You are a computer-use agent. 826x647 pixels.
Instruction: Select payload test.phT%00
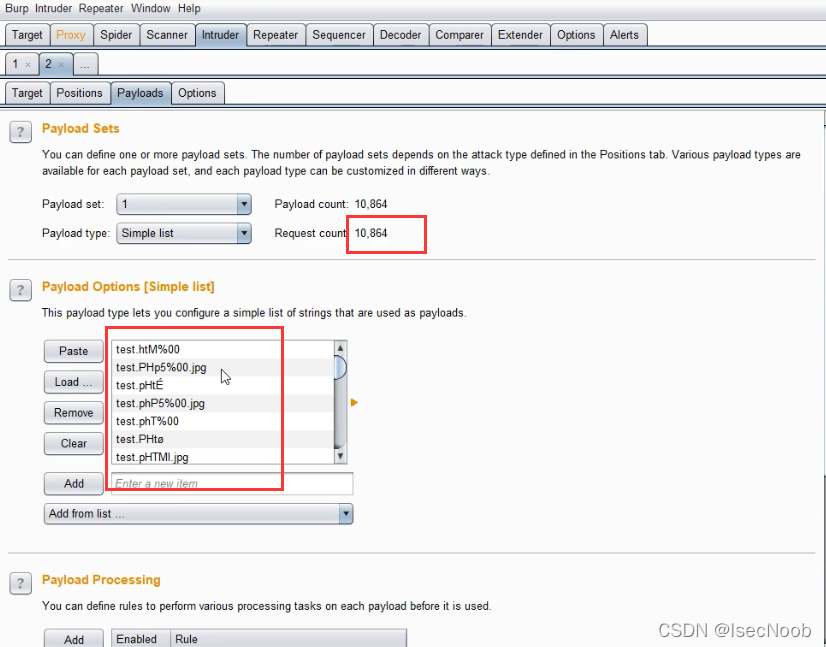[223, 421]
